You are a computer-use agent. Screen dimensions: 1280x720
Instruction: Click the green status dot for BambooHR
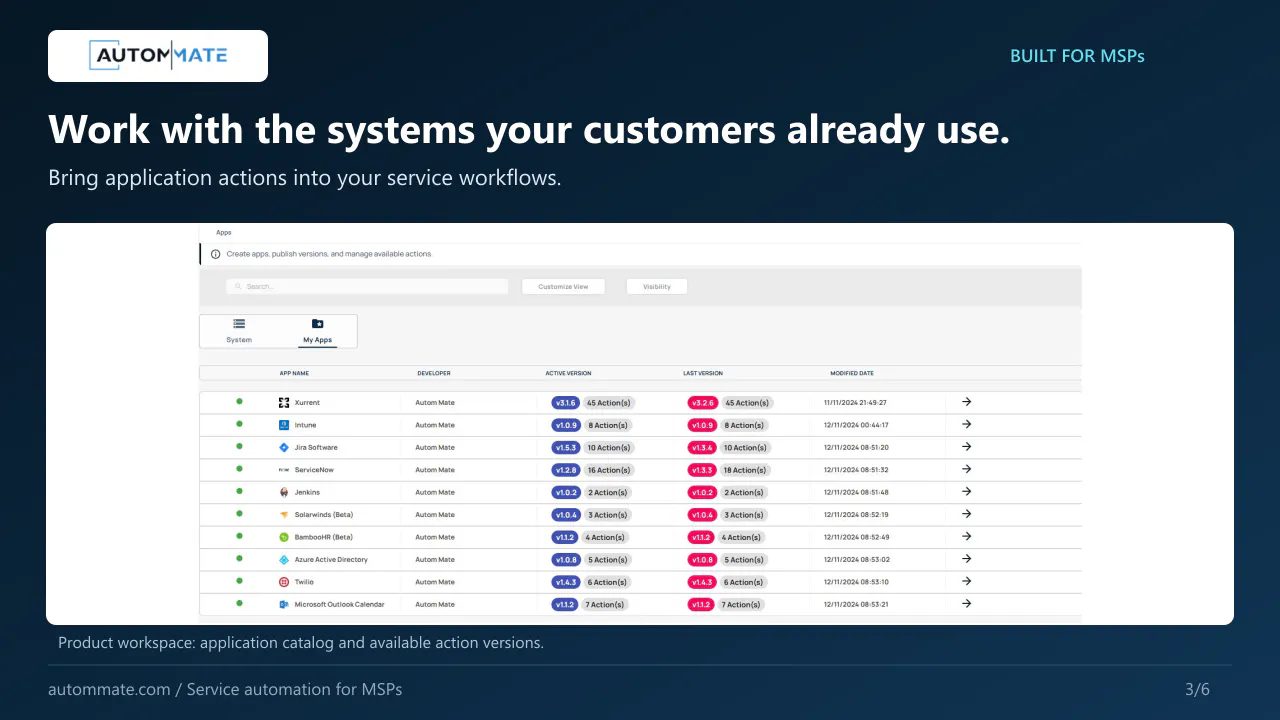click(x=239, y=536)
